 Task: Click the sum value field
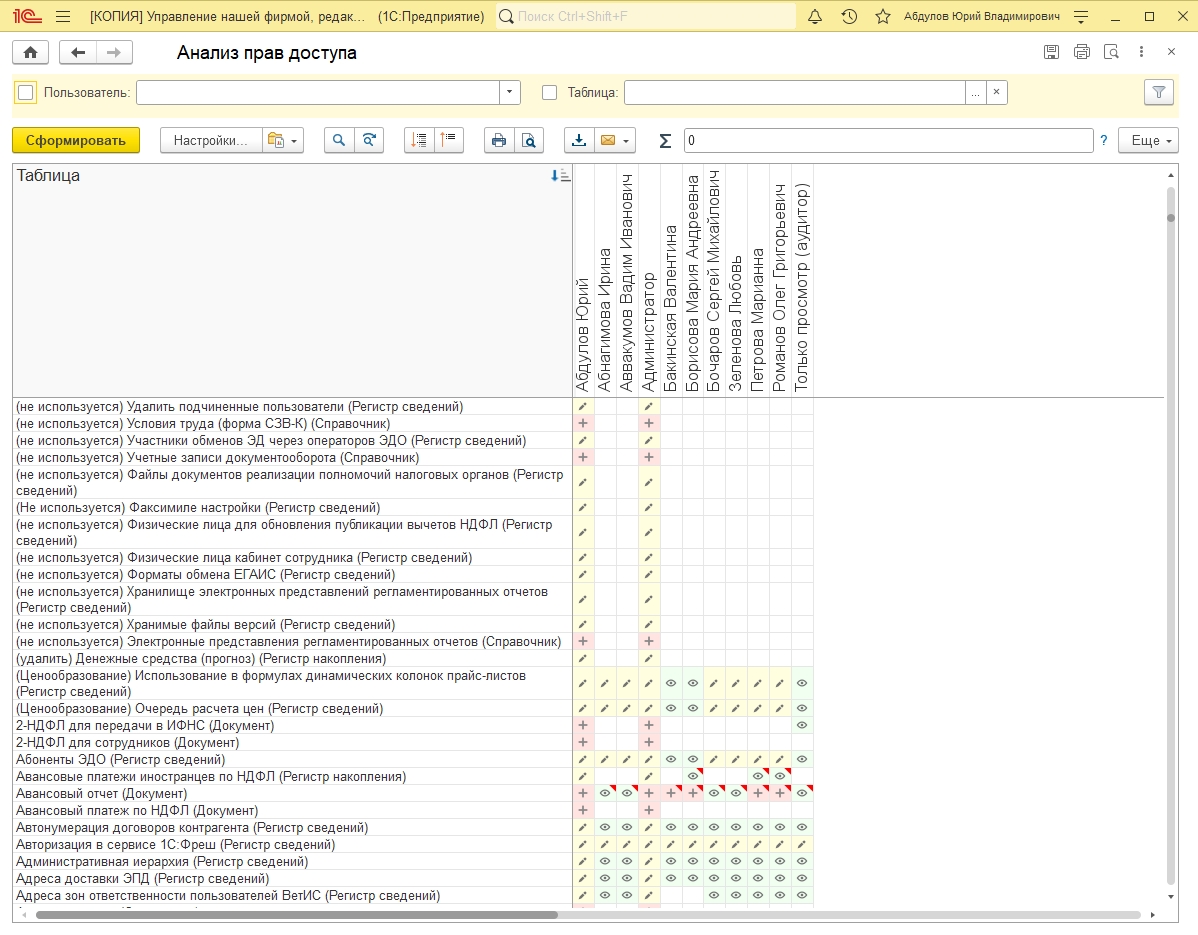[889, 141]
